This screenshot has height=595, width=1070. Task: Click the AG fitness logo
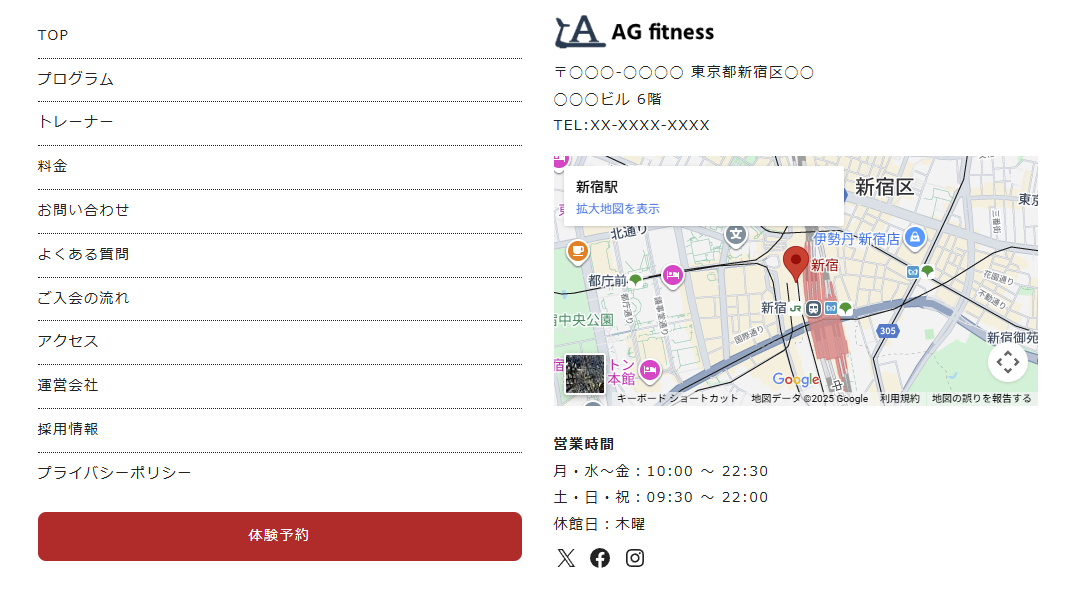(635, 31)
